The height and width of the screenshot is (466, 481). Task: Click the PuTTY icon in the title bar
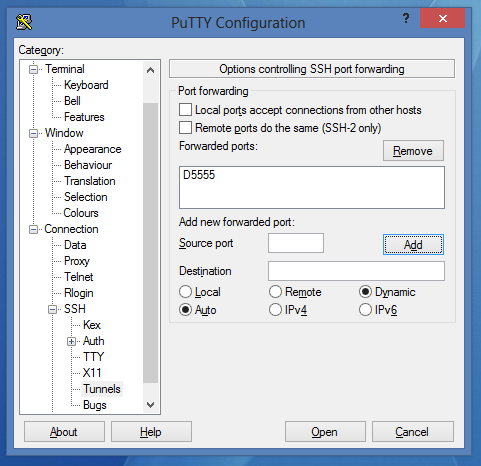[24, 22]
